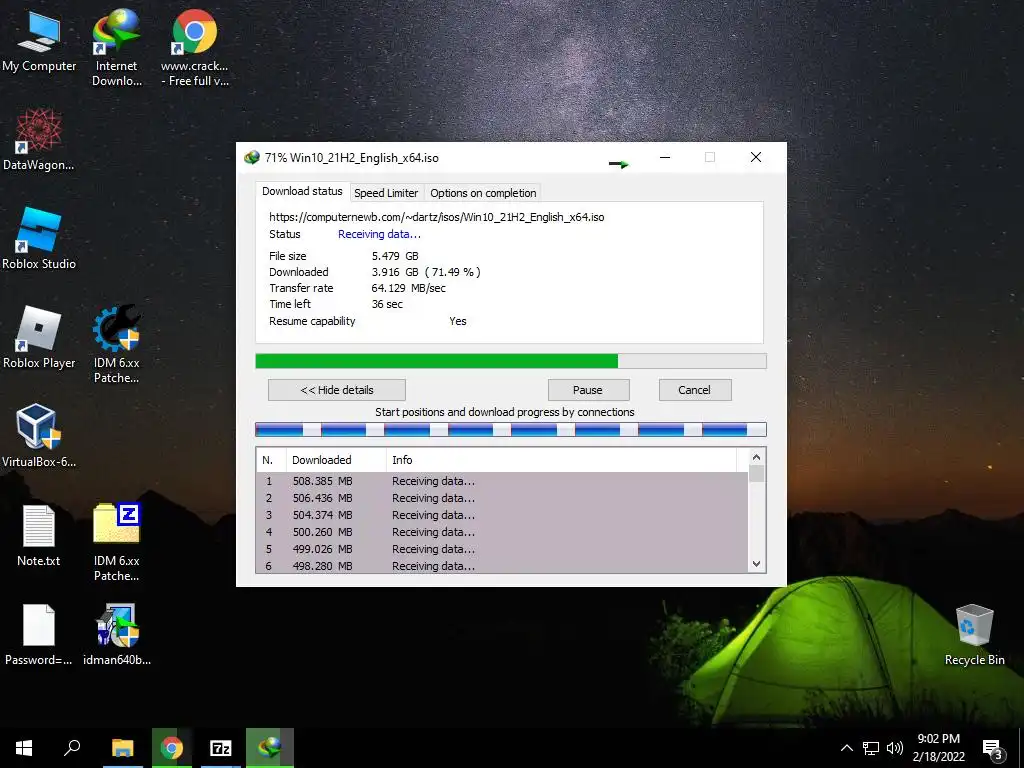Click the N. column header
This screenshot has height=768, width=1024.
click(x=270, y=460)
